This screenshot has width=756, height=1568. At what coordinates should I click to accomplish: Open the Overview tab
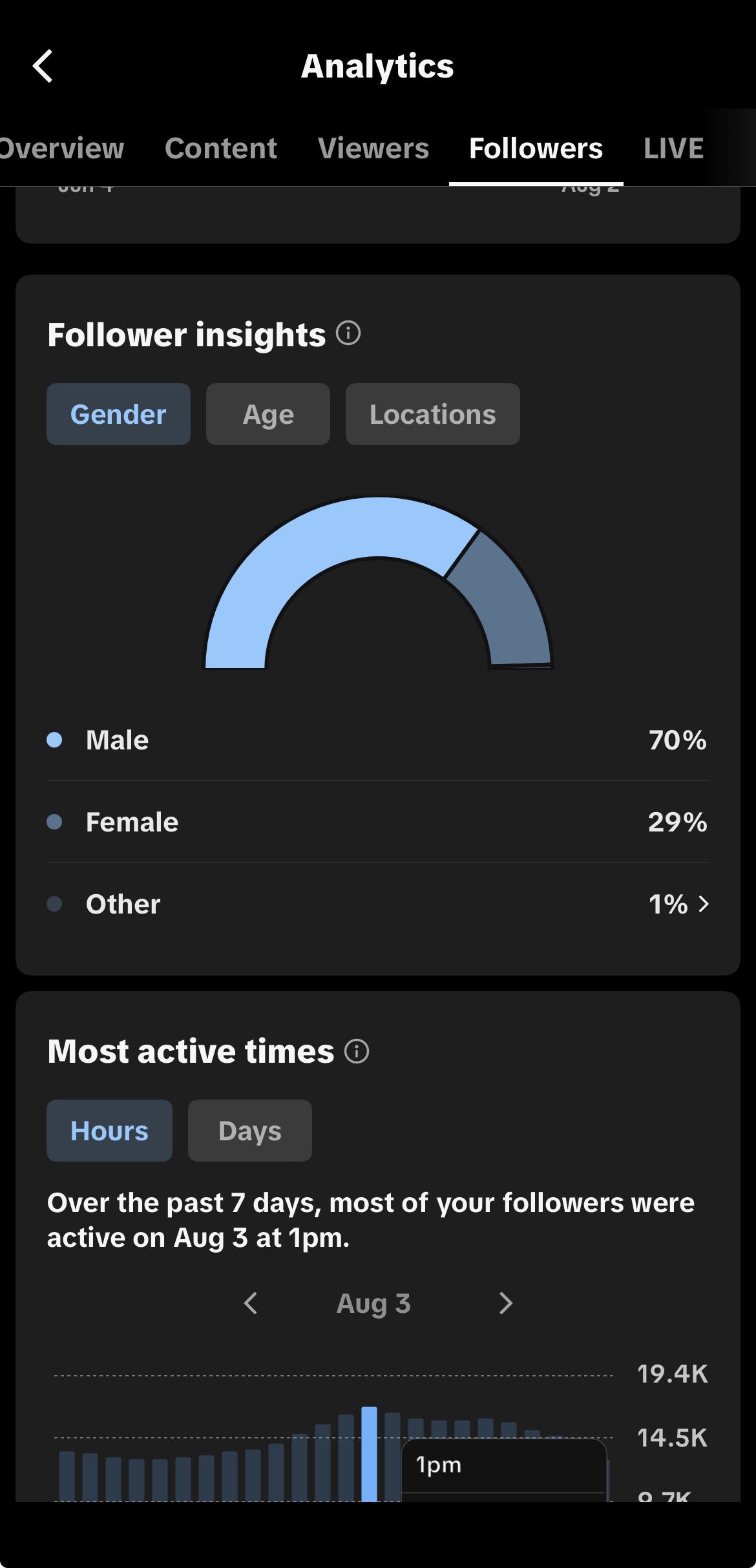[61, 149]
